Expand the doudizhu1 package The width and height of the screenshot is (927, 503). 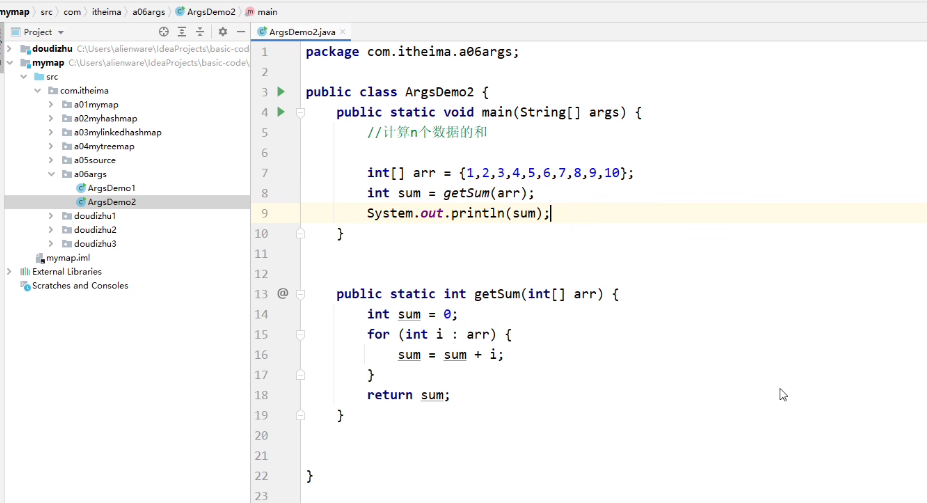(51, 216)
